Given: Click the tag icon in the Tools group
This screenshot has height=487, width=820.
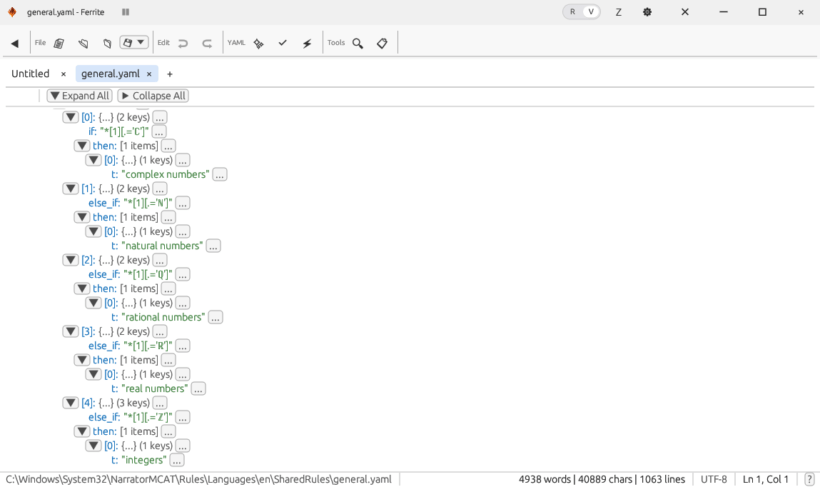Looking at the screenshot, I should (382, 43).
